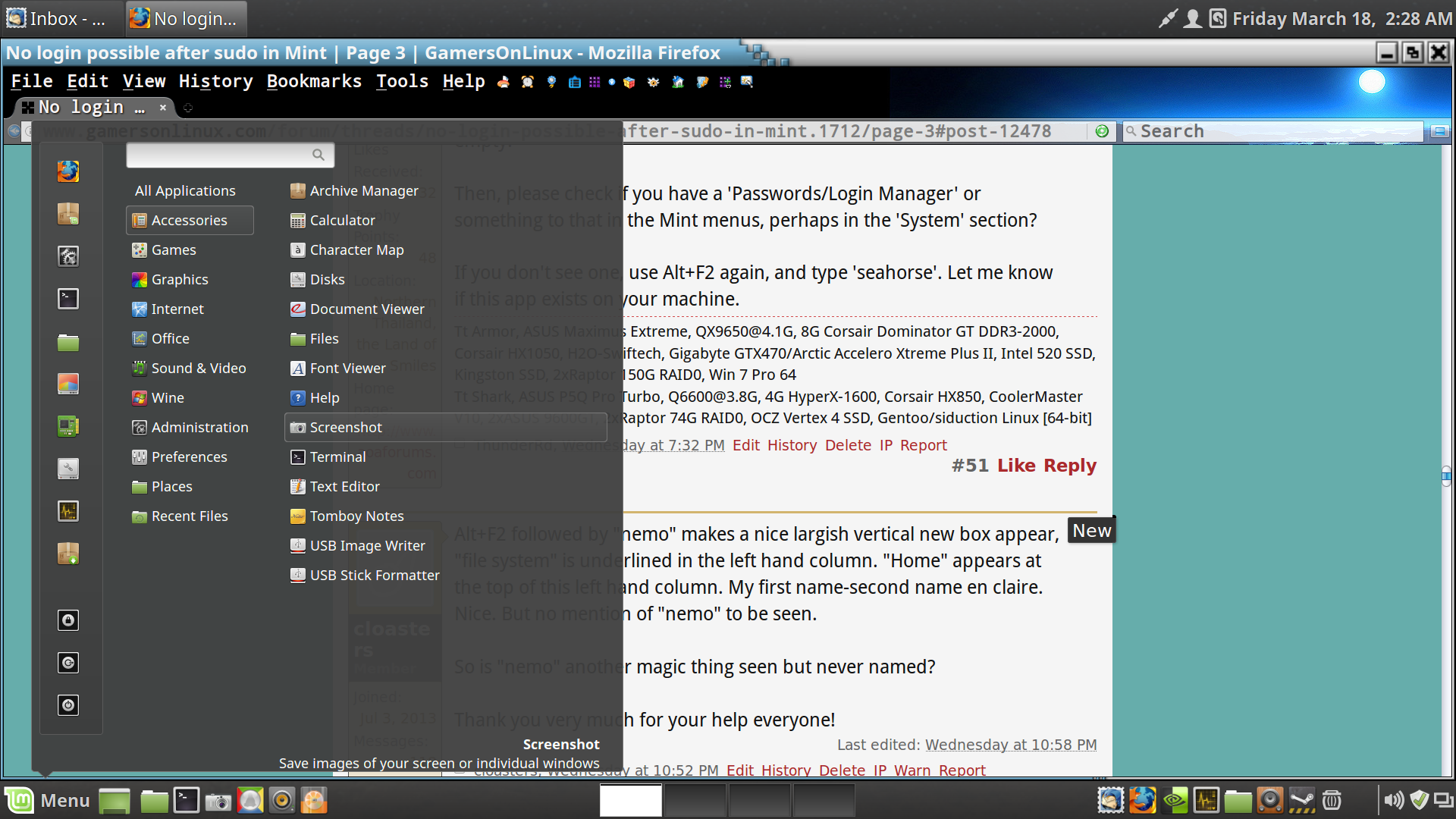Click the user icon in top panel
The height and width of the screenshot is (819, 1456).
[1193, 18]
